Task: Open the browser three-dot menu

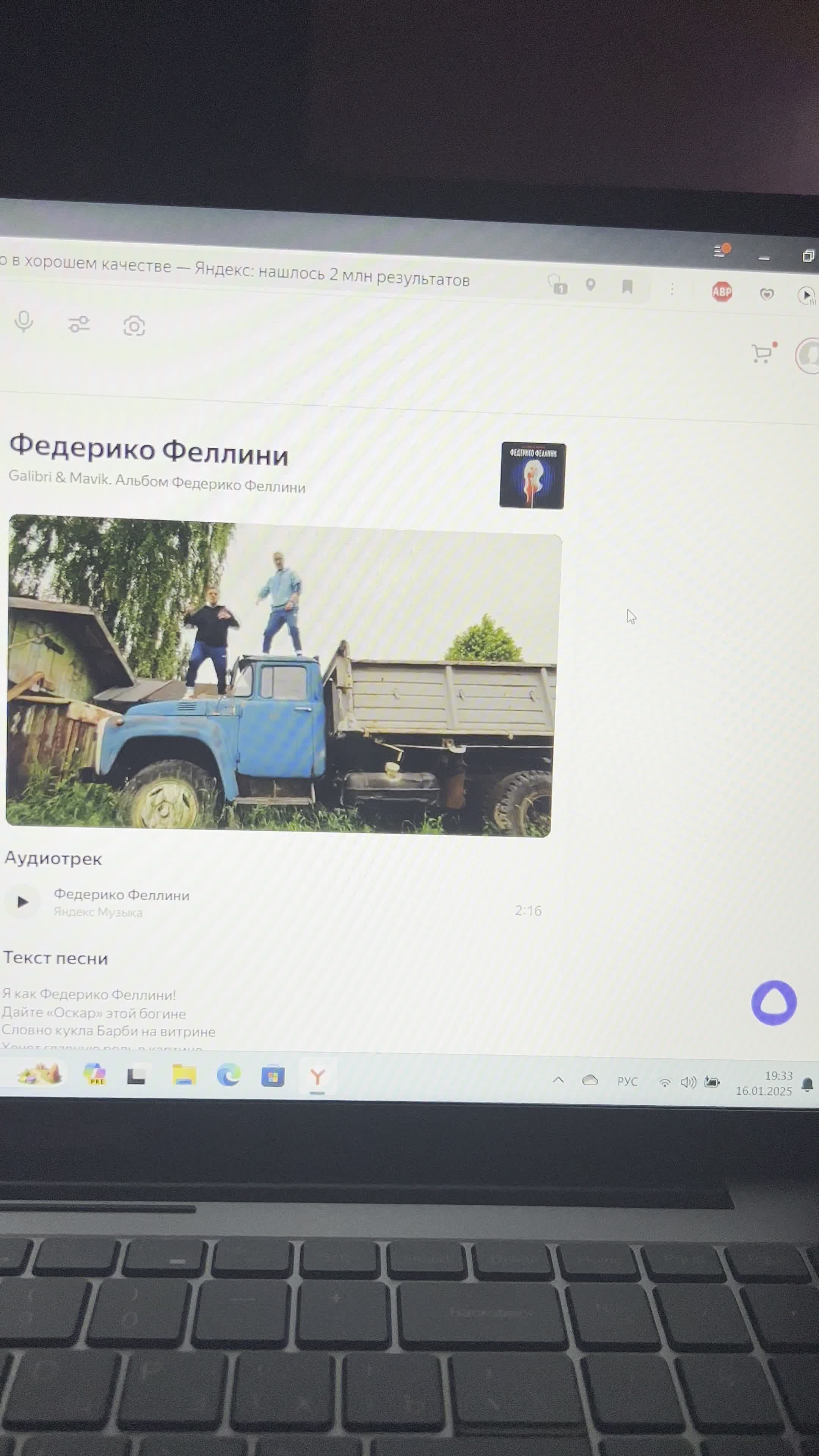Action: [672, 289]
